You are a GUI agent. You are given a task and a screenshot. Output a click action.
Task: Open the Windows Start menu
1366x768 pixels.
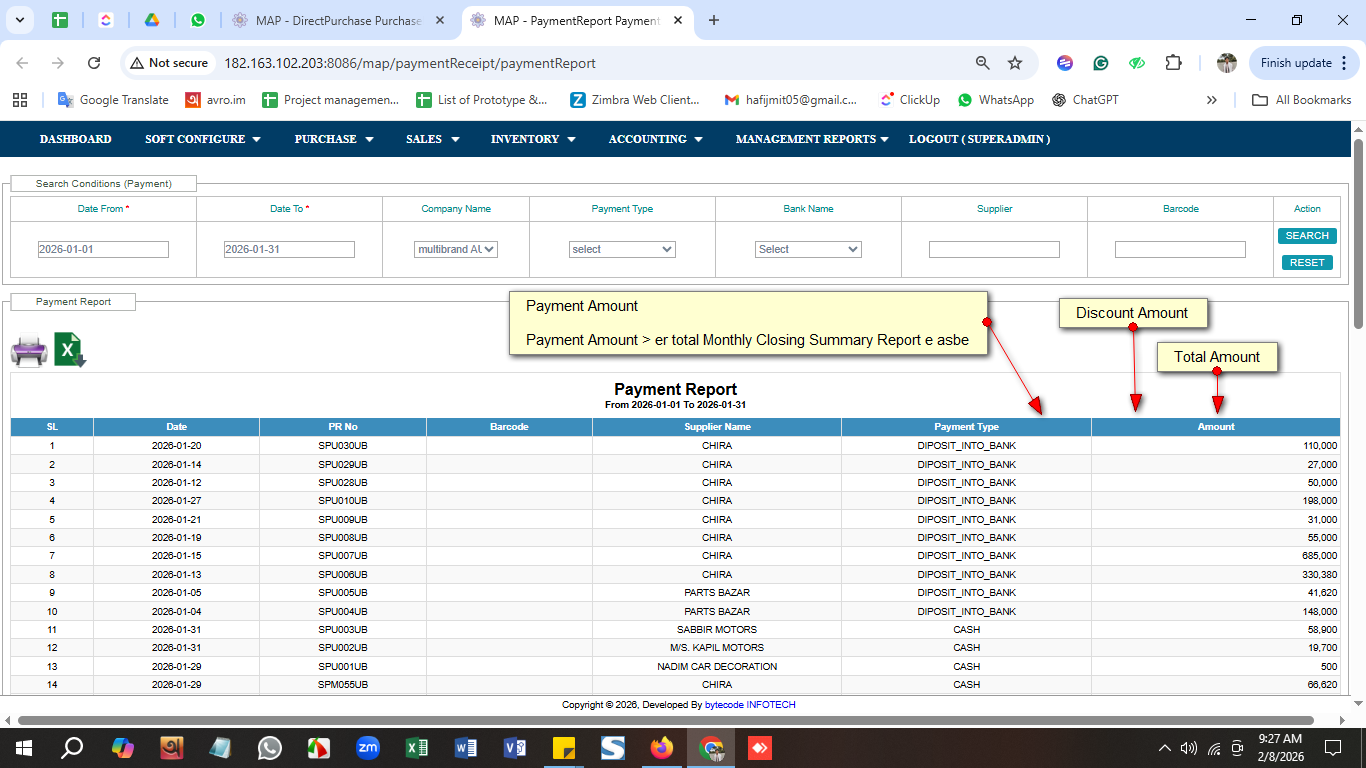click(x=24, y=747)
